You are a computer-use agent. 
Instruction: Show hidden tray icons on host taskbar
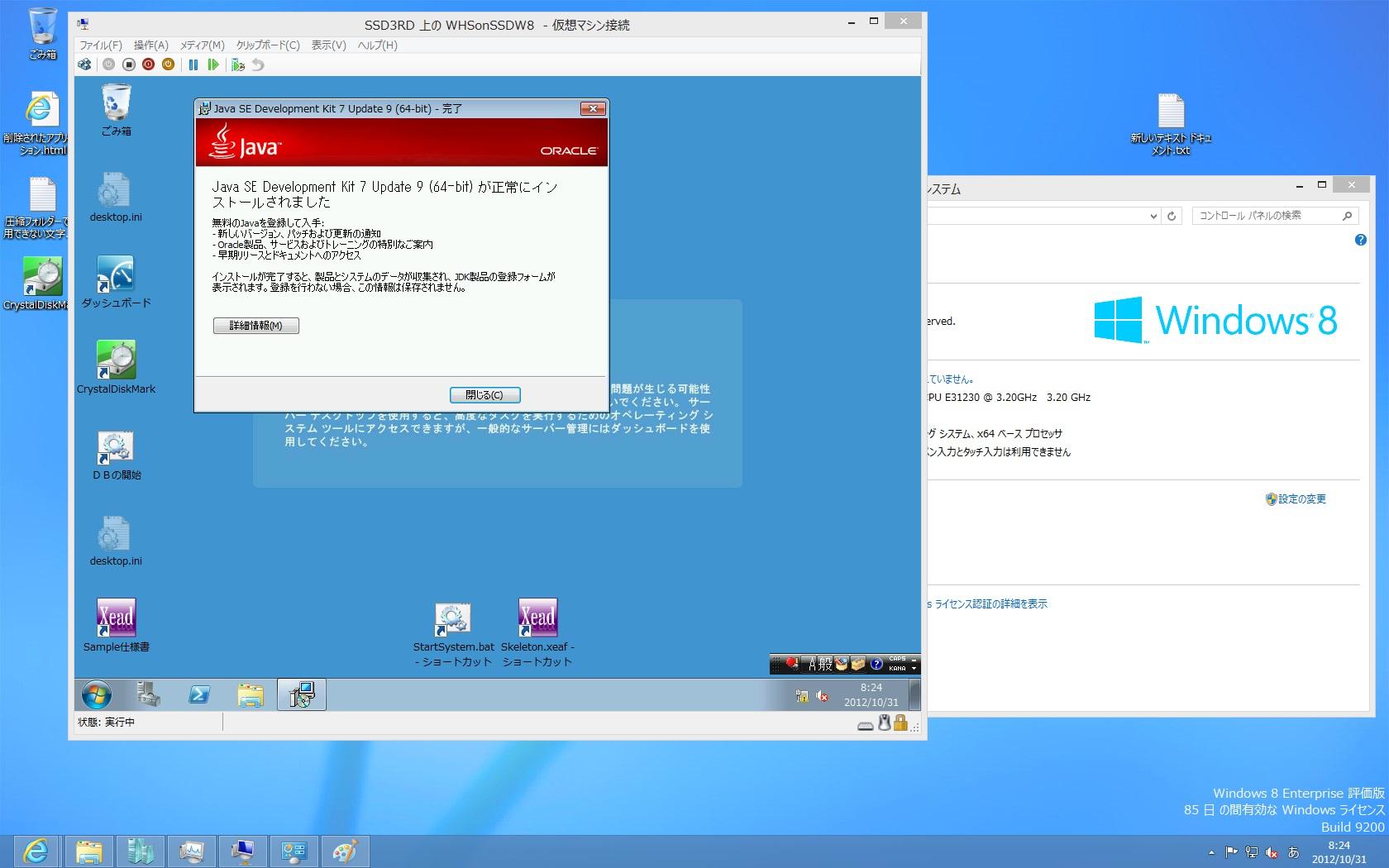(1211, 852)
